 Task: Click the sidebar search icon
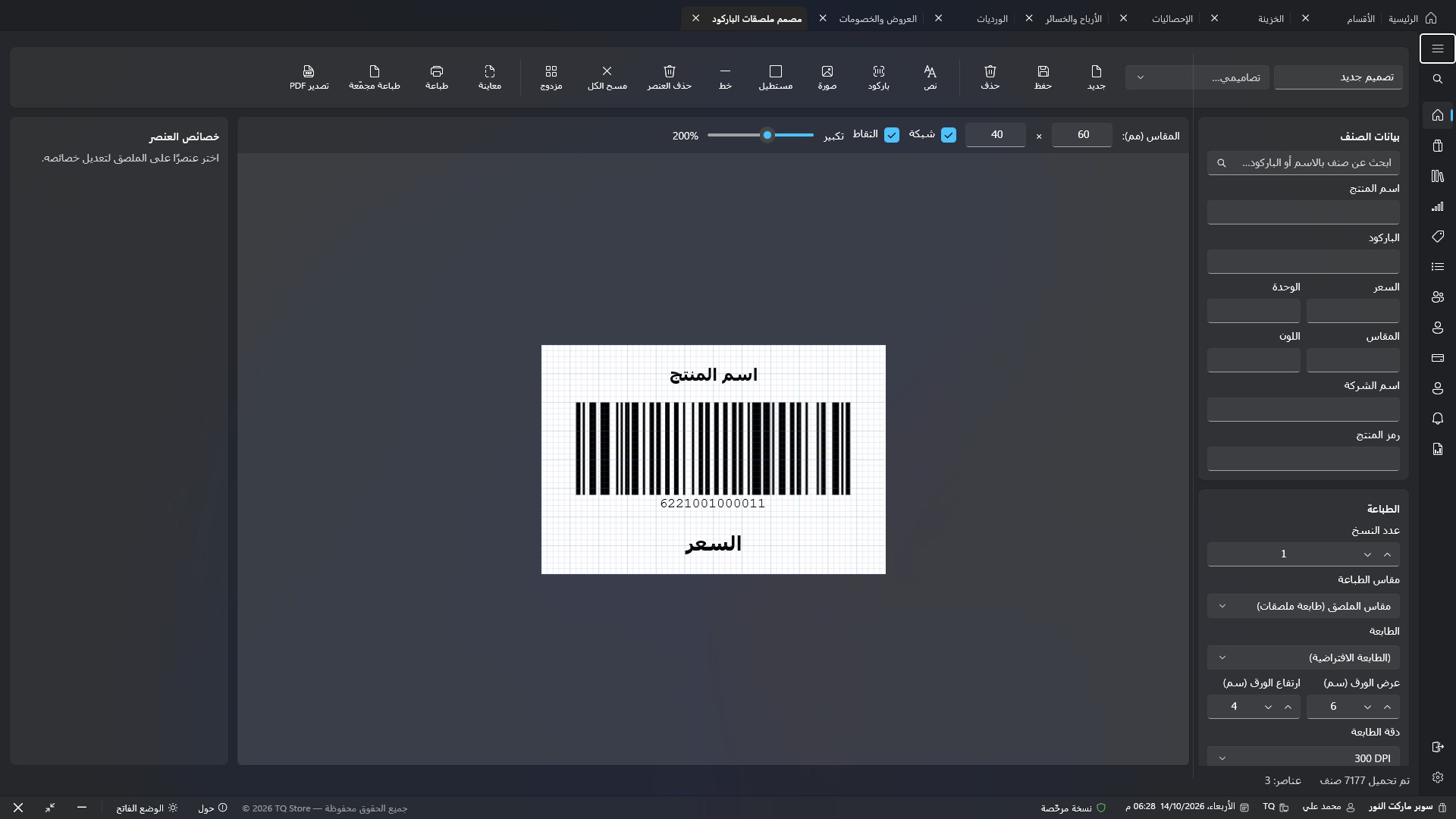[1437, 79]
